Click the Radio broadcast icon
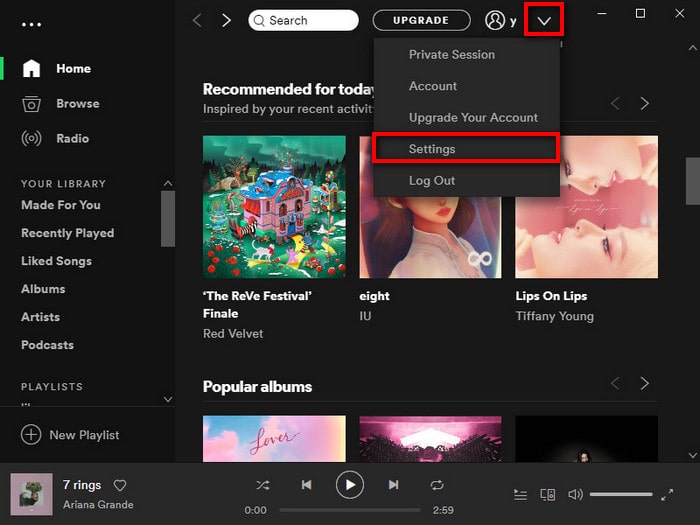 (31, 138)
